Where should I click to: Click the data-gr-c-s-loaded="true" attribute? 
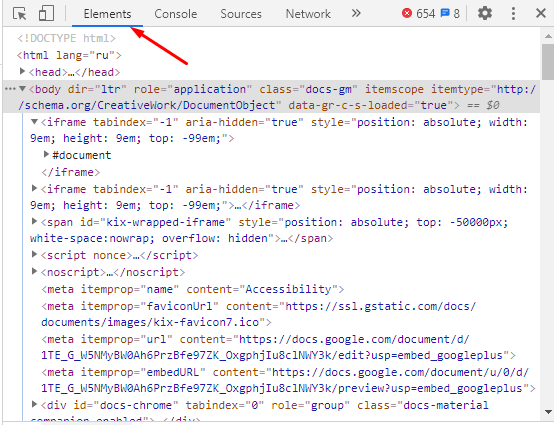(371, 105)
